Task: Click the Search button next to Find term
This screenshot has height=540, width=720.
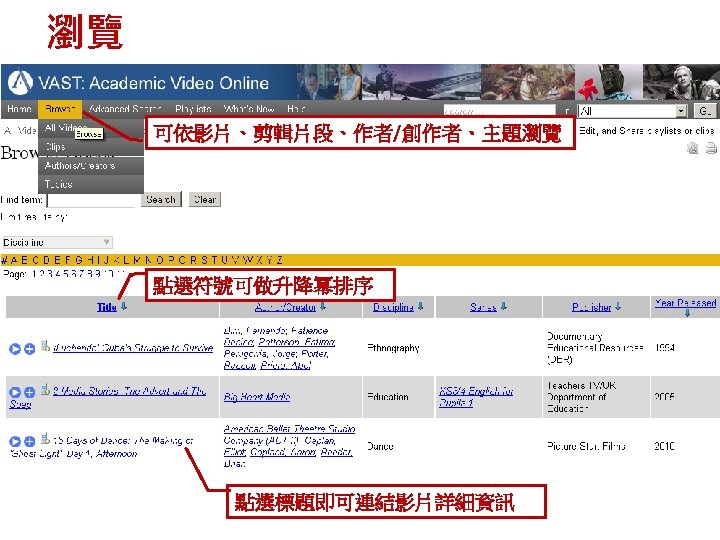Action: [161, 199]
